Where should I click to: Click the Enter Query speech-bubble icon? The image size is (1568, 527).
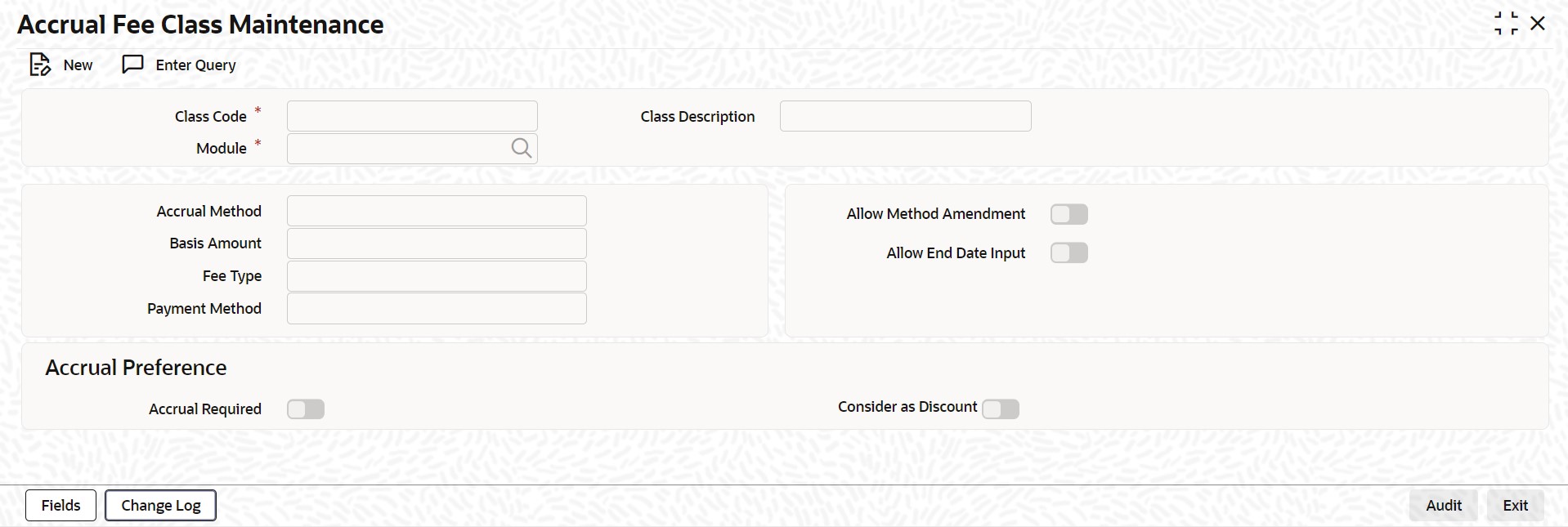point(132,65)
